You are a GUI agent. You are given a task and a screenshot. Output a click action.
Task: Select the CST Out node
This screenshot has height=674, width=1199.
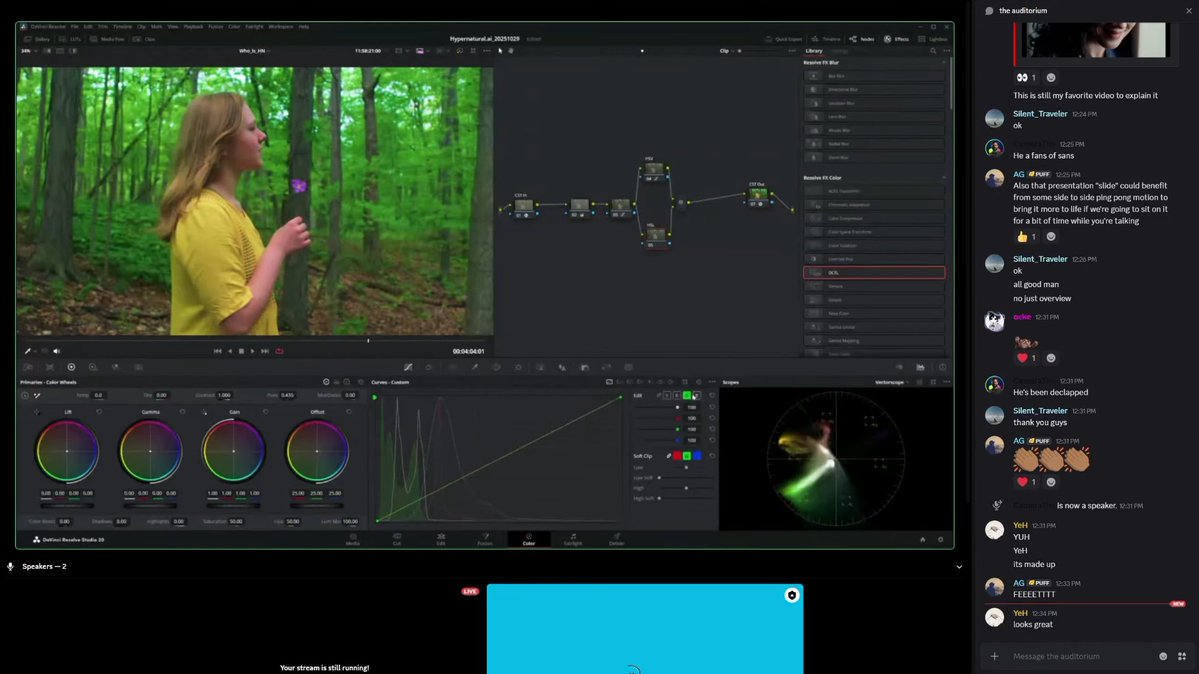click(757, 194)
